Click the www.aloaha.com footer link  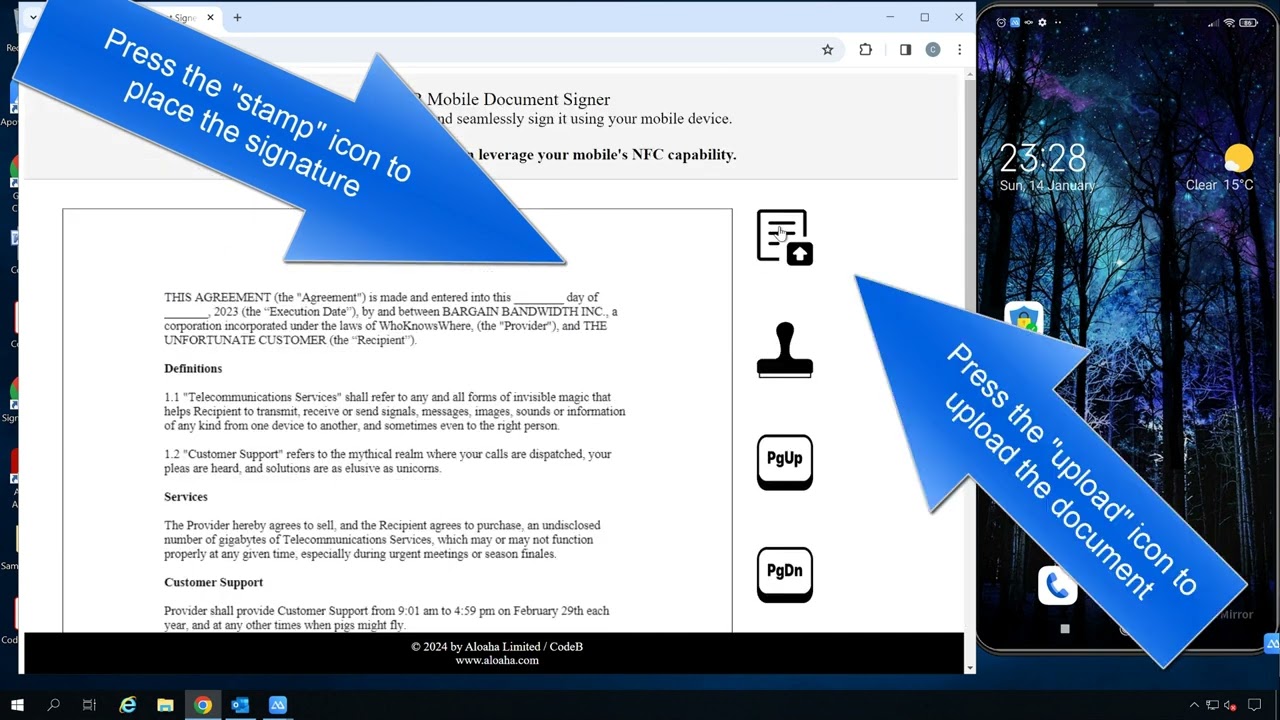point(497,660)
